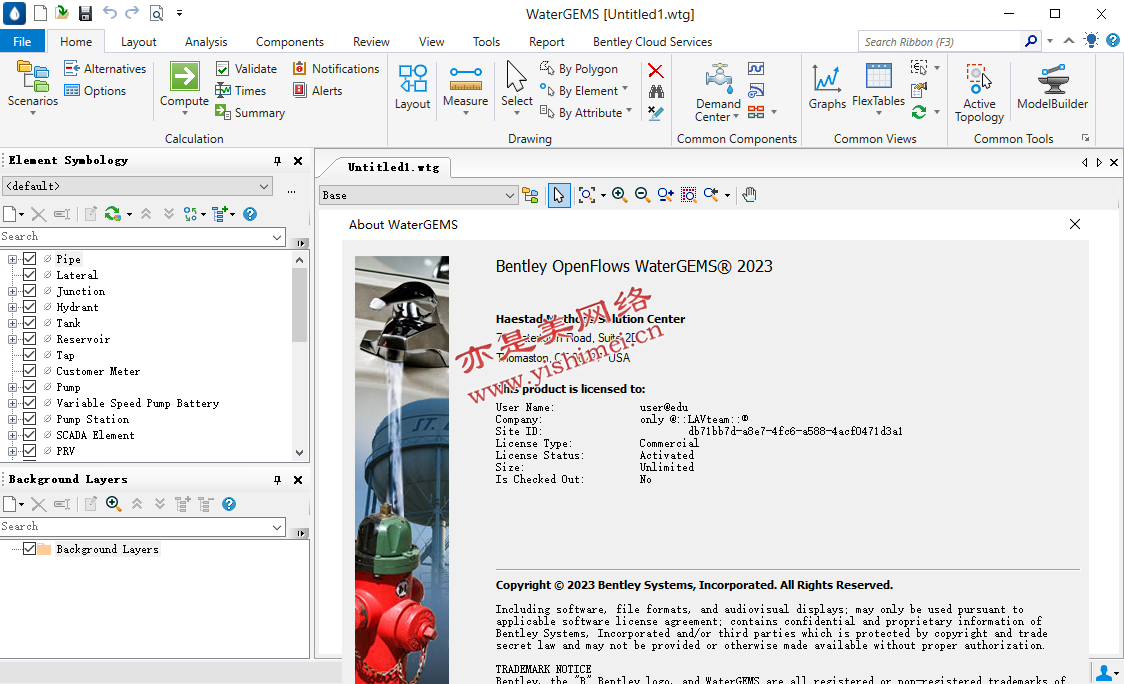Open calculation Options

95,91
